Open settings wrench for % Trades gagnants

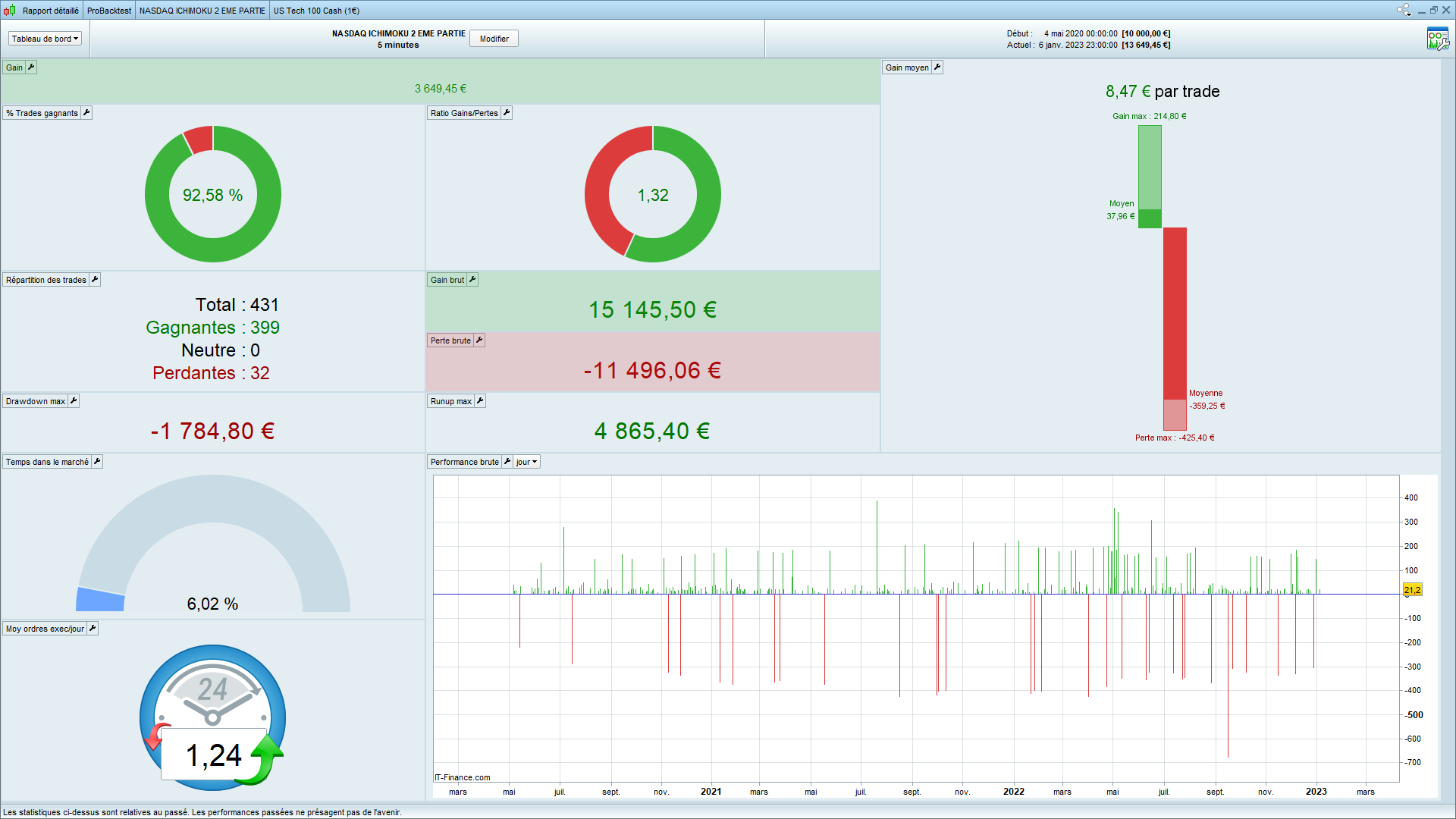tap(86, 113)
